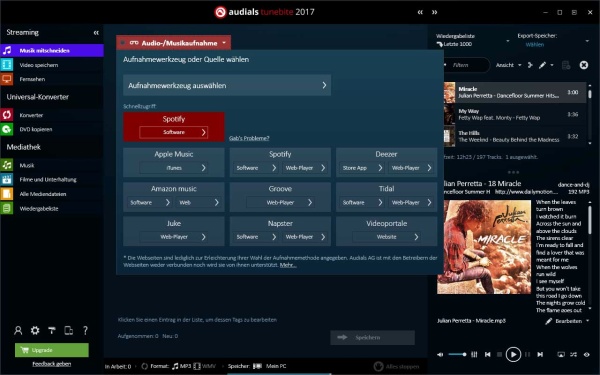Mute the player volume speaker icon
The height and width of the screenshot is (375, 600).
coord(440,354)
